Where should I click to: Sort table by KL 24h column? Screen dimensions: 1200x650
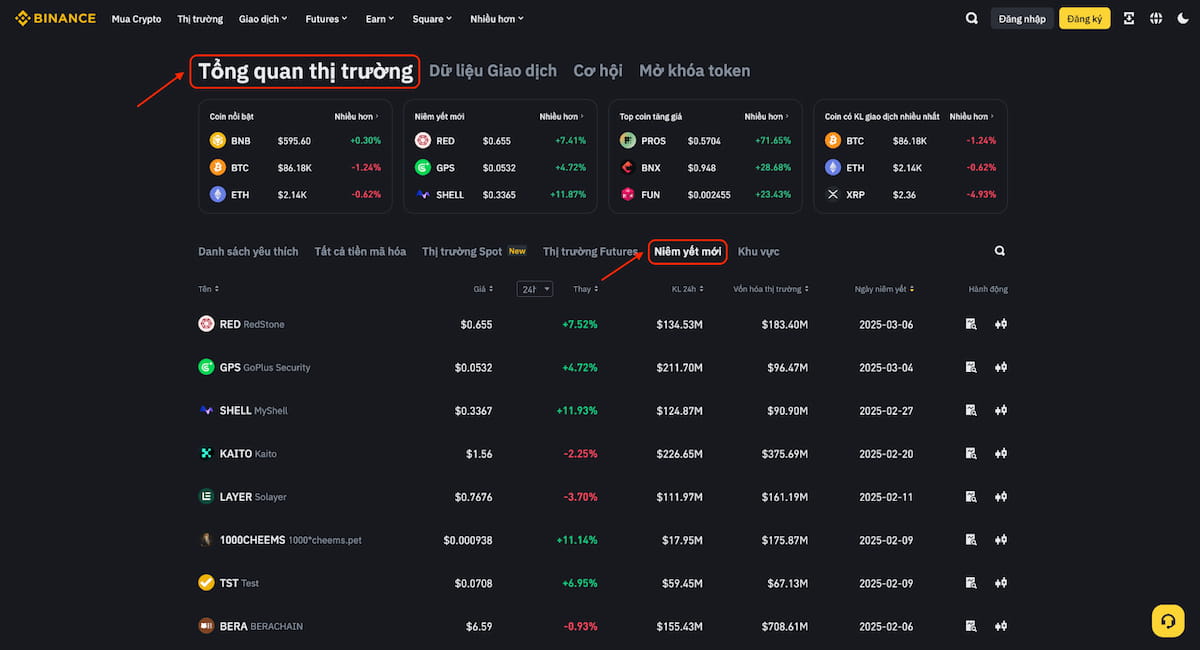(x=687, y=289)
